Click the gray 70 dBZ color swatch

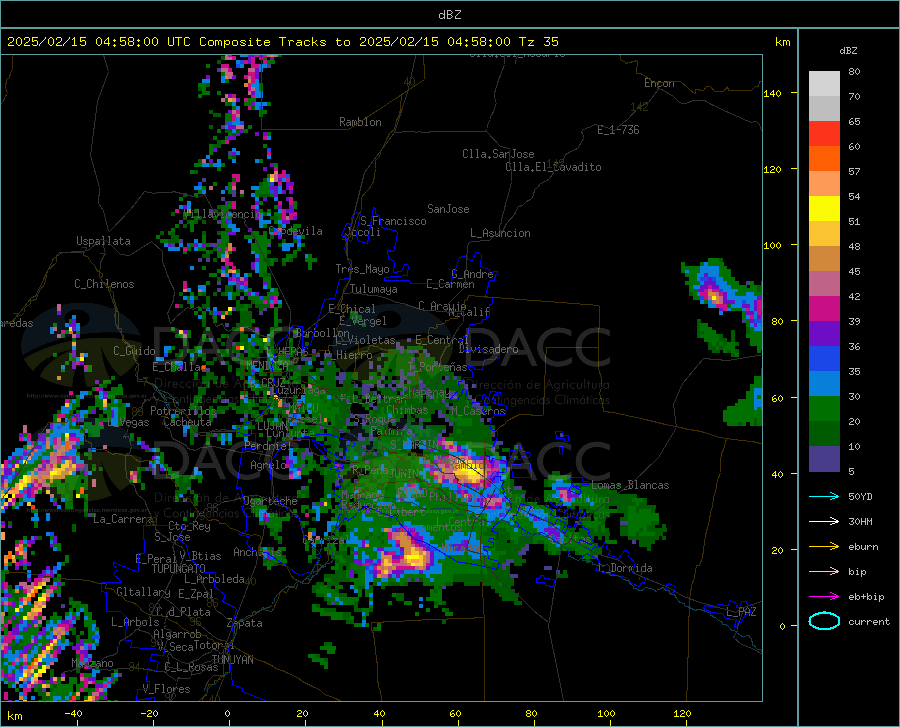(x=824, y=108)
